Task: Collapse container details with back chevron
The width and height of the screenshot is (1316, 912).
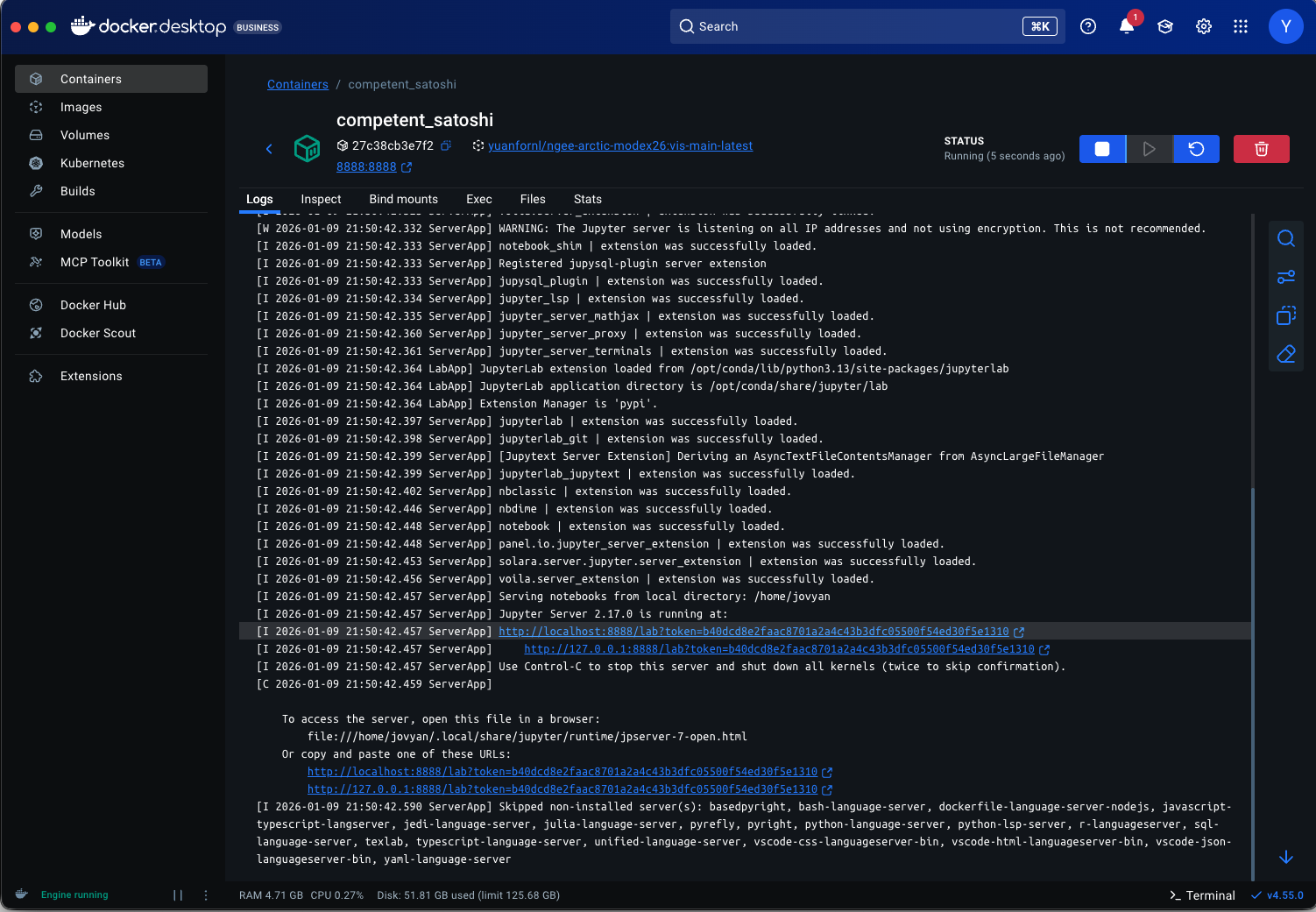Action: click(269, 148)
